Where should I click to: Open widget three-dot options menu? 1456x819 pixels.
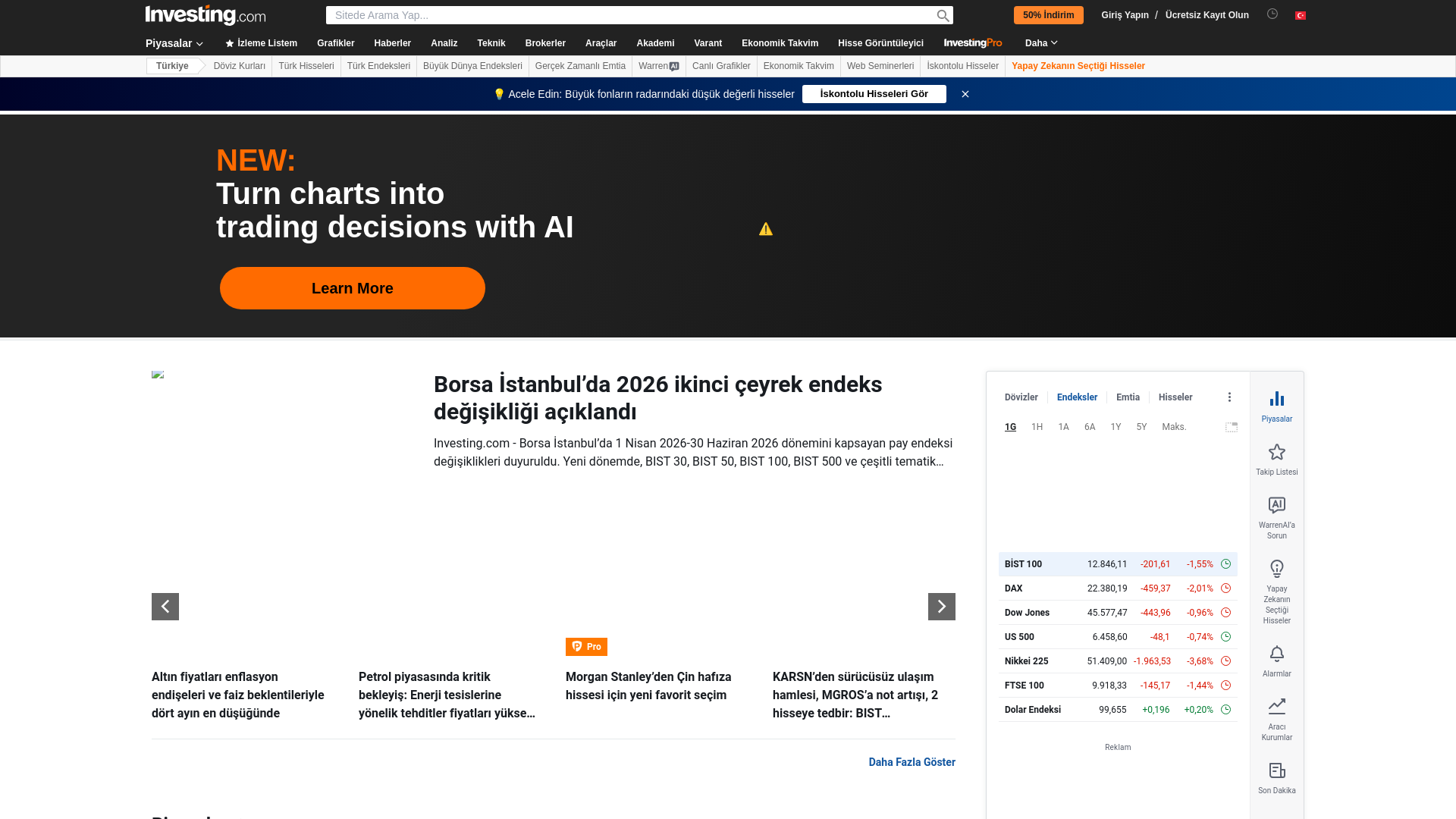coord(1229,397)
